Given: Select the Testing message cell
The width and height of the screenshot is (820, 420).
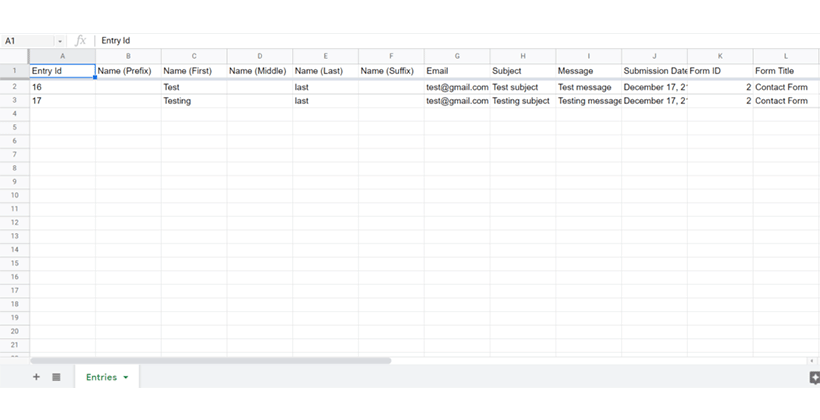Looking at the screenshot, I should [589, 101].
